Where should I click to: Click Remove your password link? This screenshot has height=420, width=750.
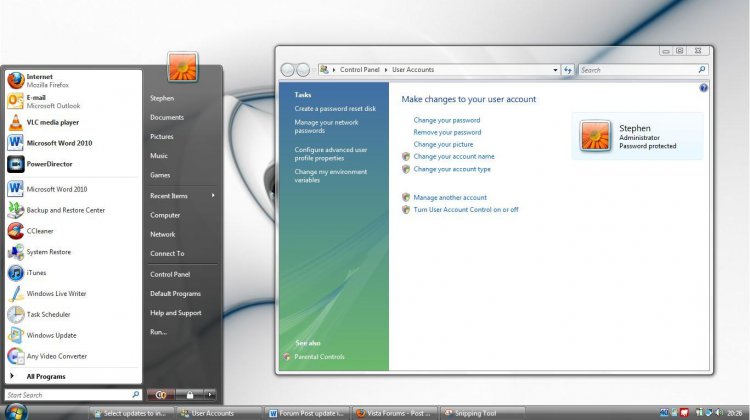(447, 132)
